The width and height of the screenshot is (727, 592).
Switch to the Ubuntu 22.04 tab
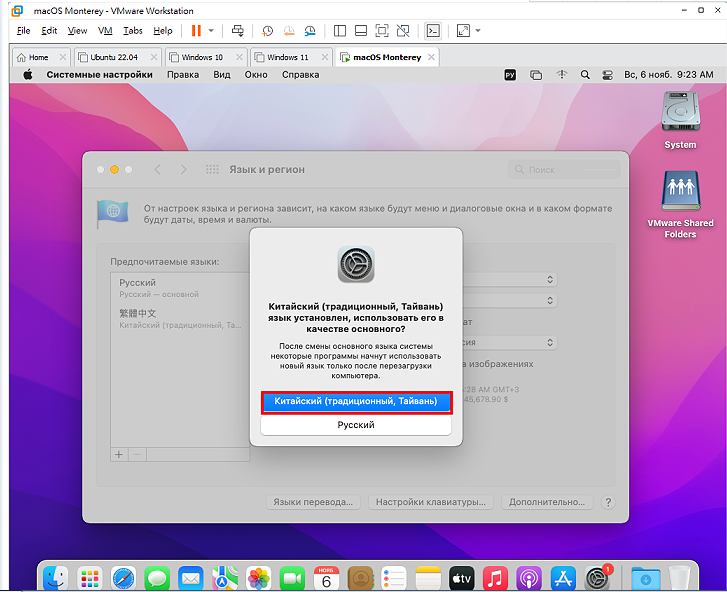point(114,57)
